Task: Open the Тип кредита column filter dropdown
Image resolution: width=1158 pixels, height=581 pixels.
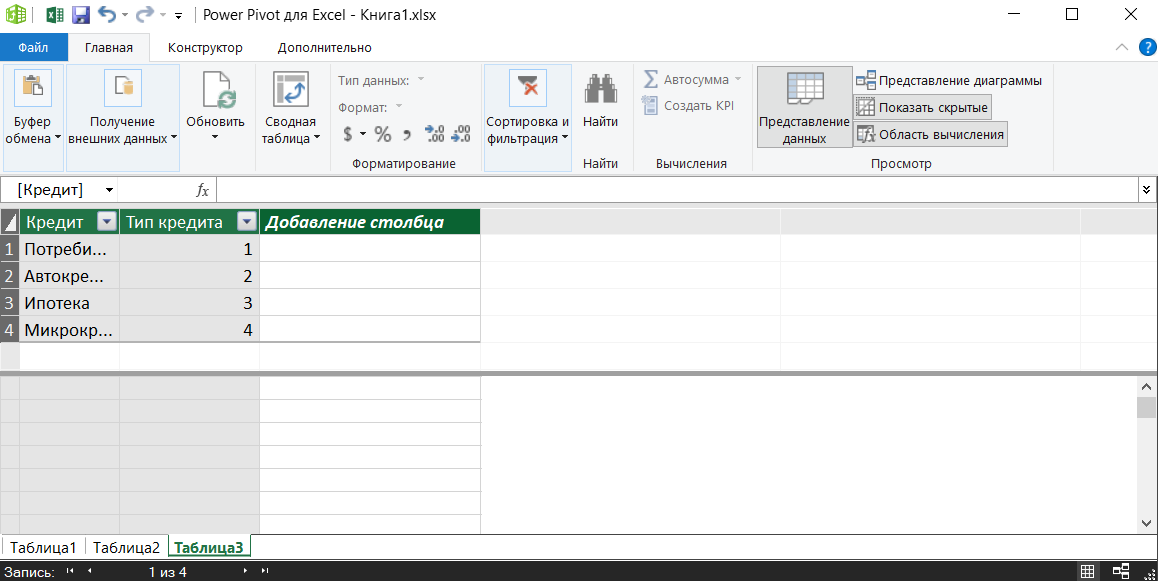Action: point(245,221)
